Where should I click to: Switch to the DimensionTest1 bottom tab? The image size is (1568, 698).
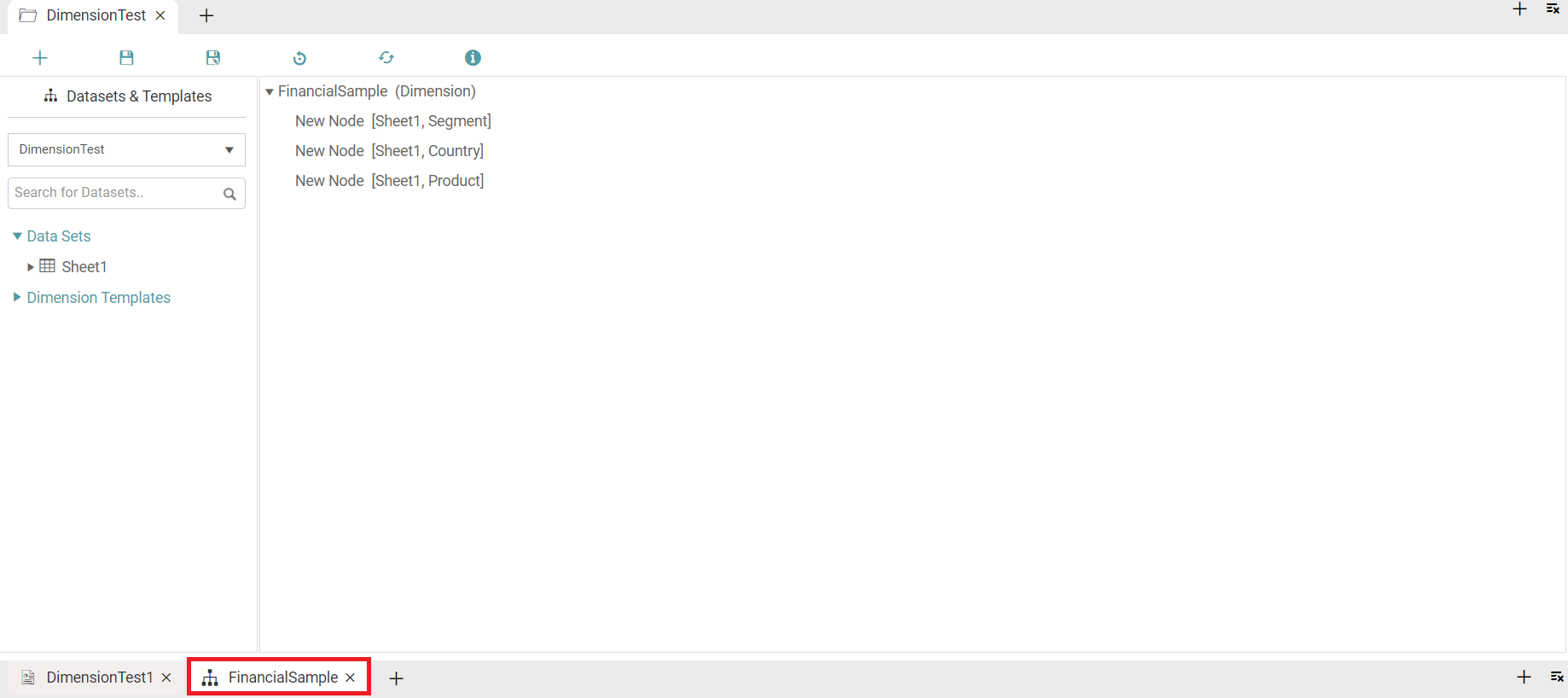coord(99,678)
